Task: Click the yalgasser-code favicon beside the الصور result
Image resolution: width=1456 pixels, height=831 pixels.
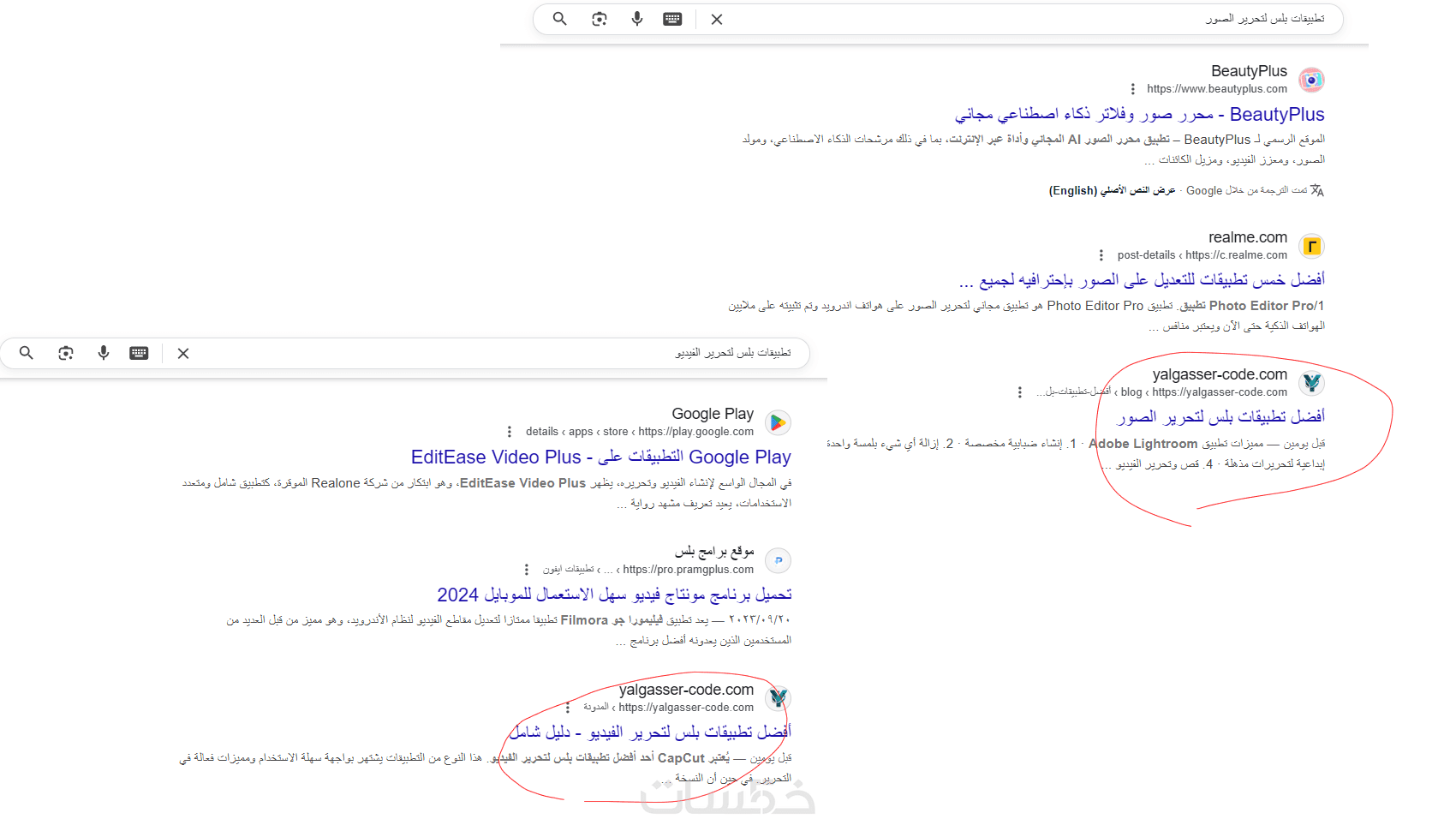Action: [x=1311, y=383]
